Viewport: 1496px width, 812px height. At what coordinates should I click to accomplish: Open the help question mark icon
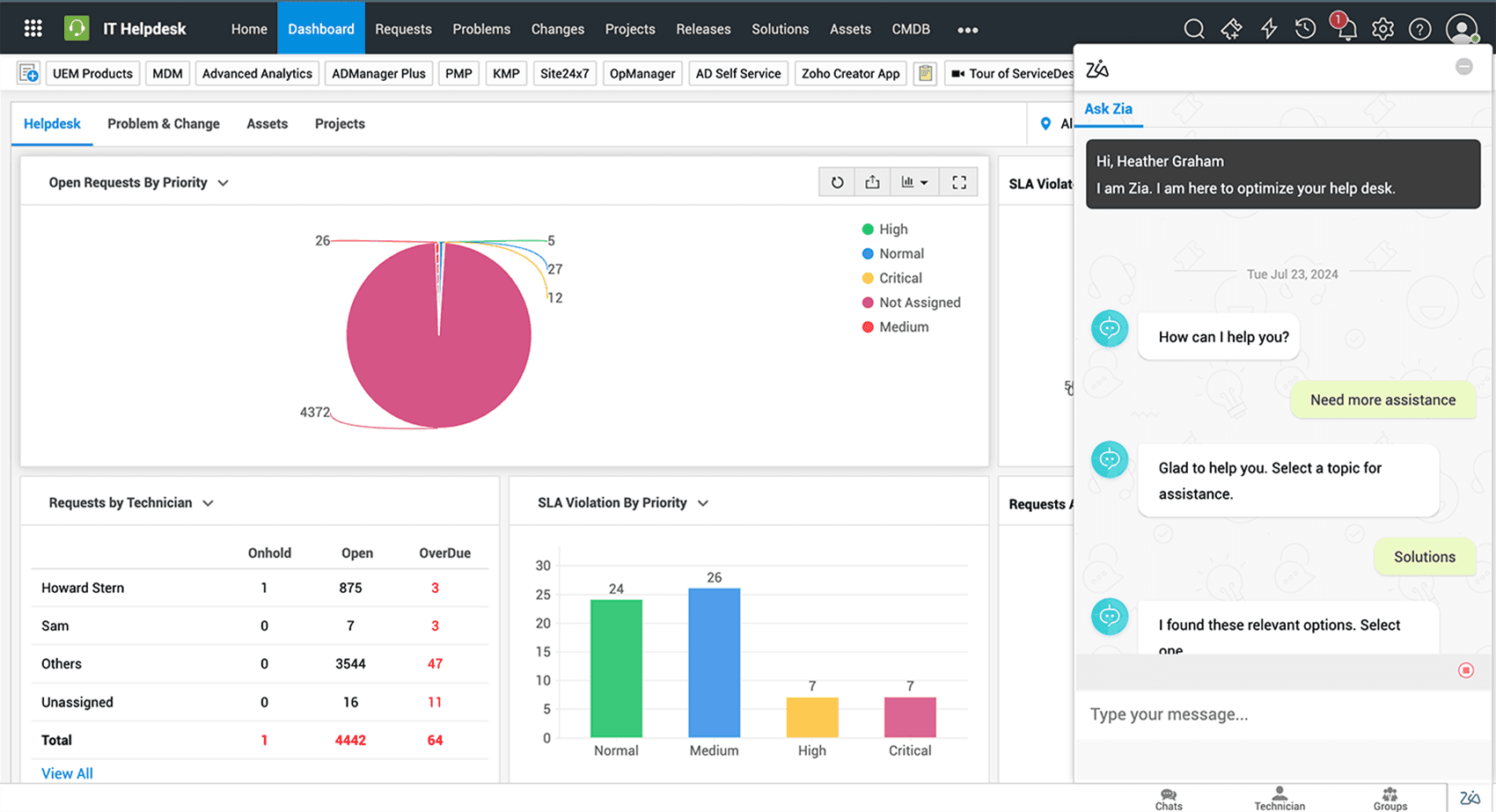pyautogui.click(x=1419, y=29)
